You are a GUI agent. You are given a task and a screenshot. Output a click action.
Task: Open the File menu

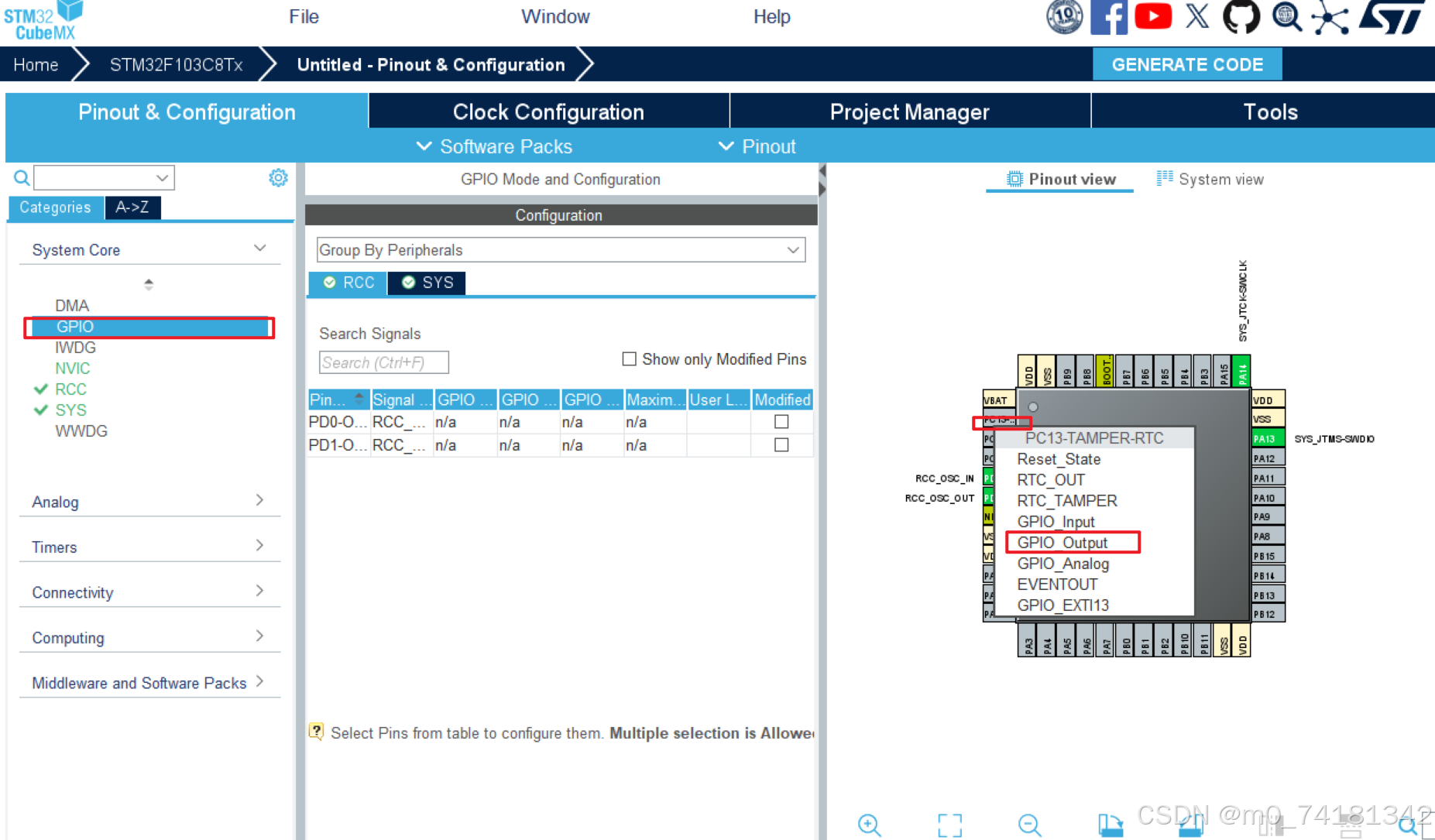coord(304,17)
